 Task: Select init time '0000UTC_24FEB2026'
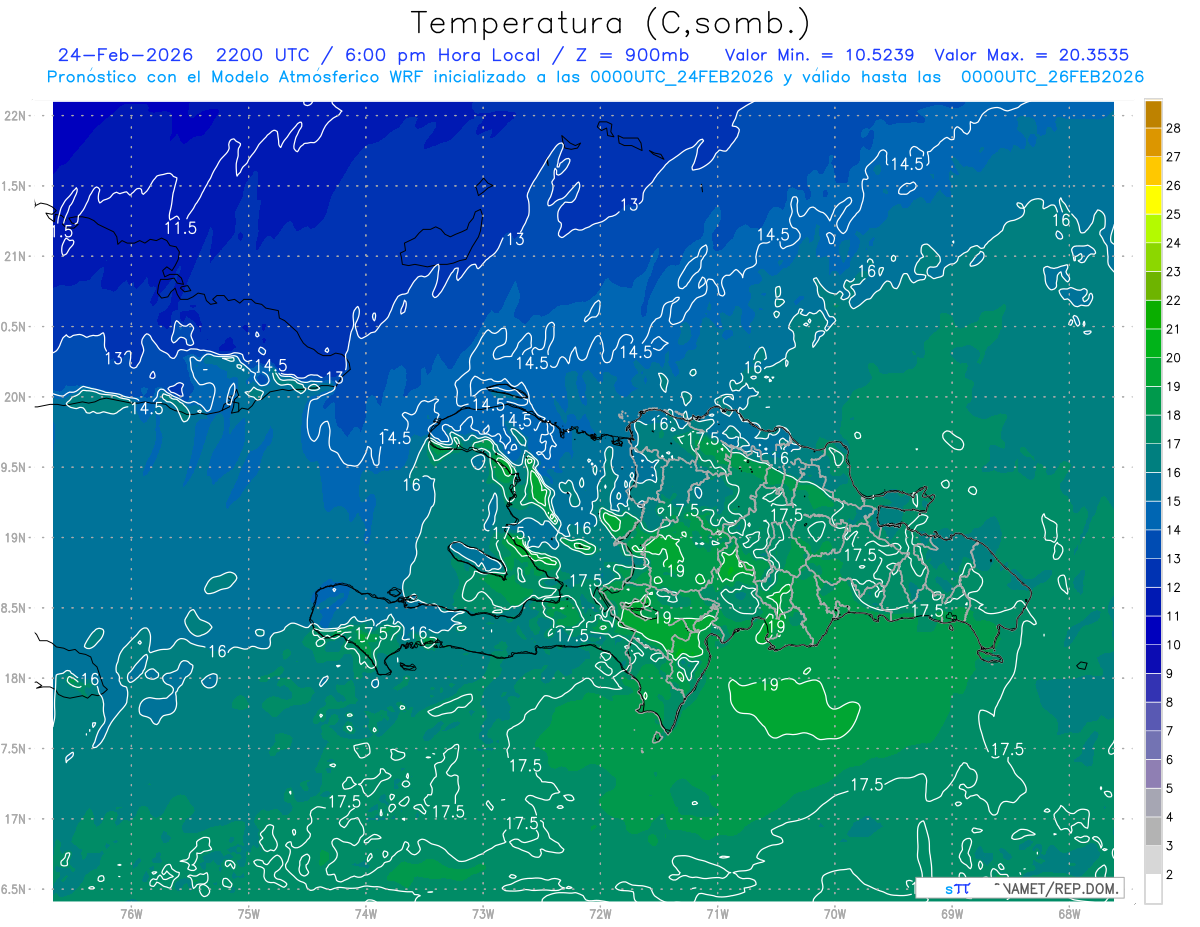pos(682,77)
